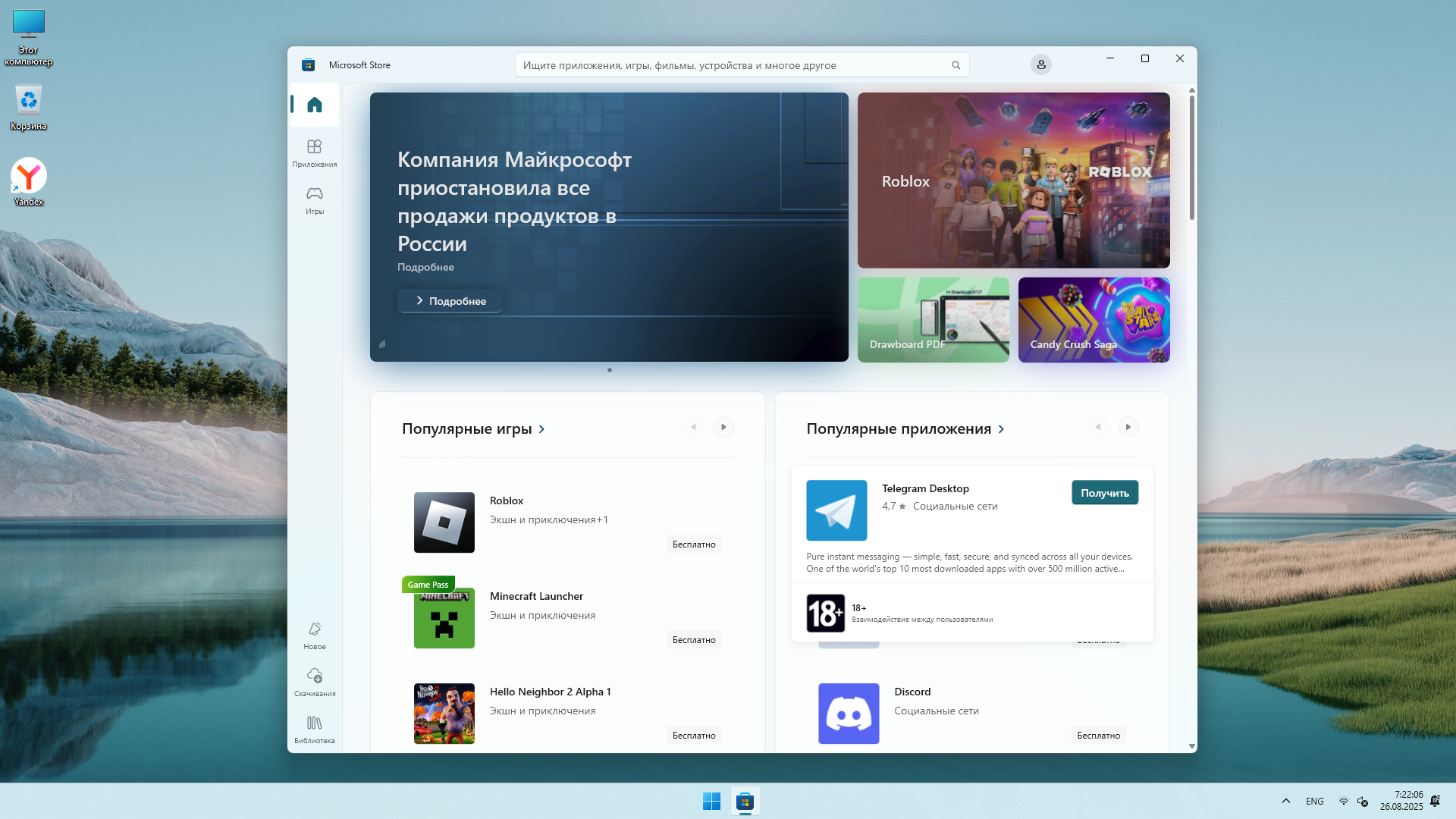Open the Home tab in sidebar

point(314,105)
